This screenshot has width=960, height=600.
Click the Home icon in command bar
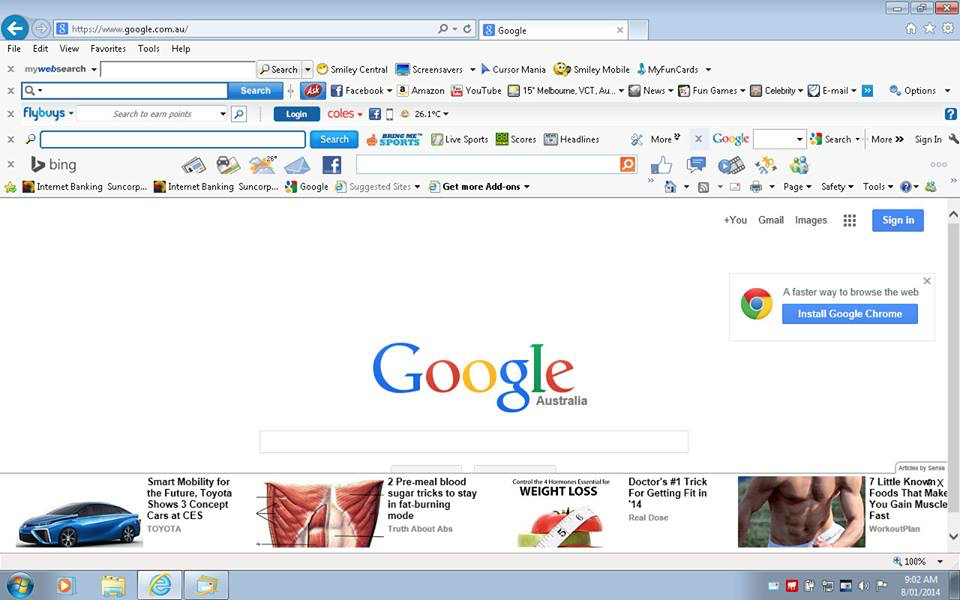pos(670,187)
